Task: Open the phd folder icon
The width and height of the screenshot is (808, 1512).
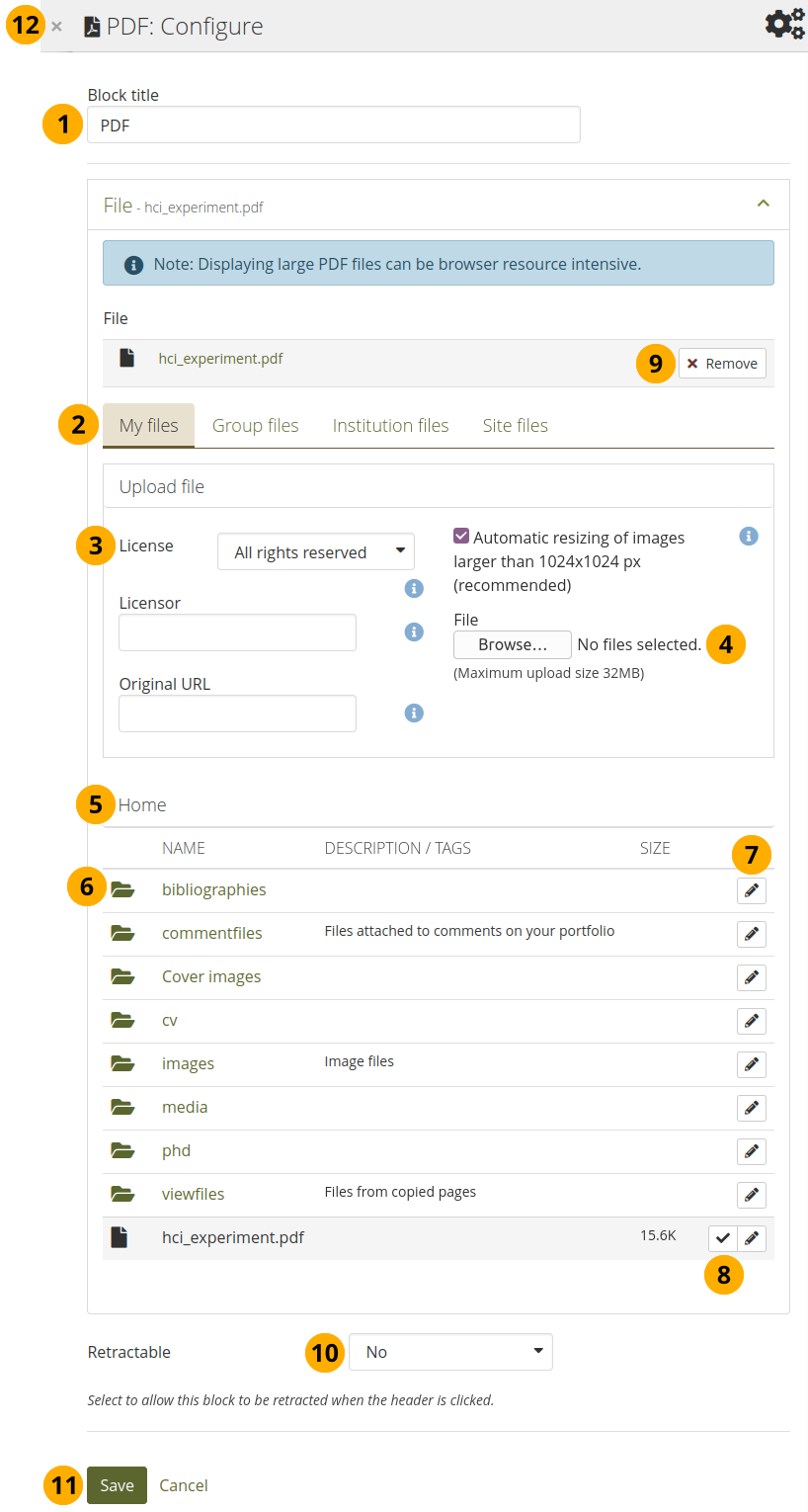Action: tap(122, 1150)
